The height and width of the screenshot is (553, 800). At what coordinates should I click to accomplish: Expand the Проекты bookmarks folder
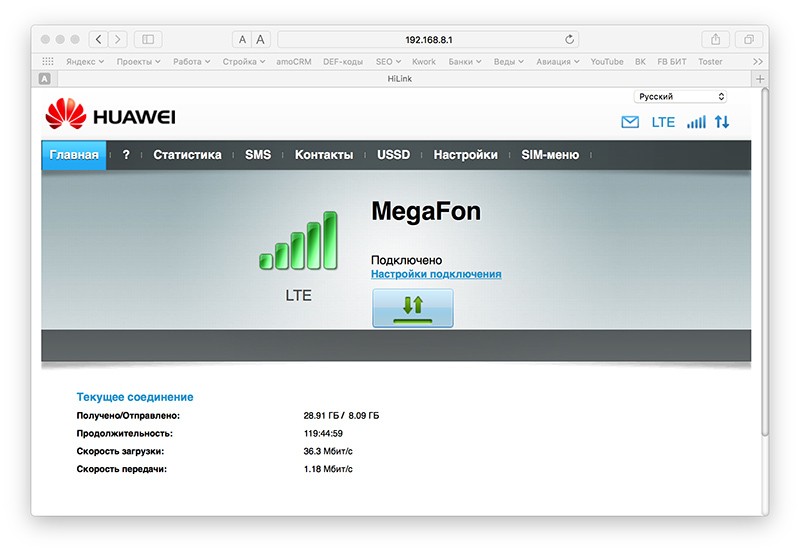[138, 61]
